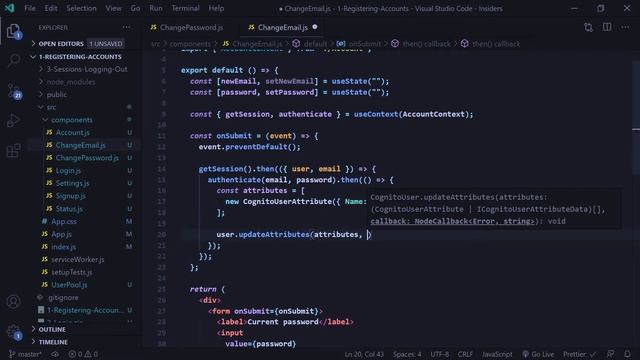Image resolution: width=640 pixels, height=360 pixels.
Task: Open Source Control view with 21 badge
Action: [13, 91]
